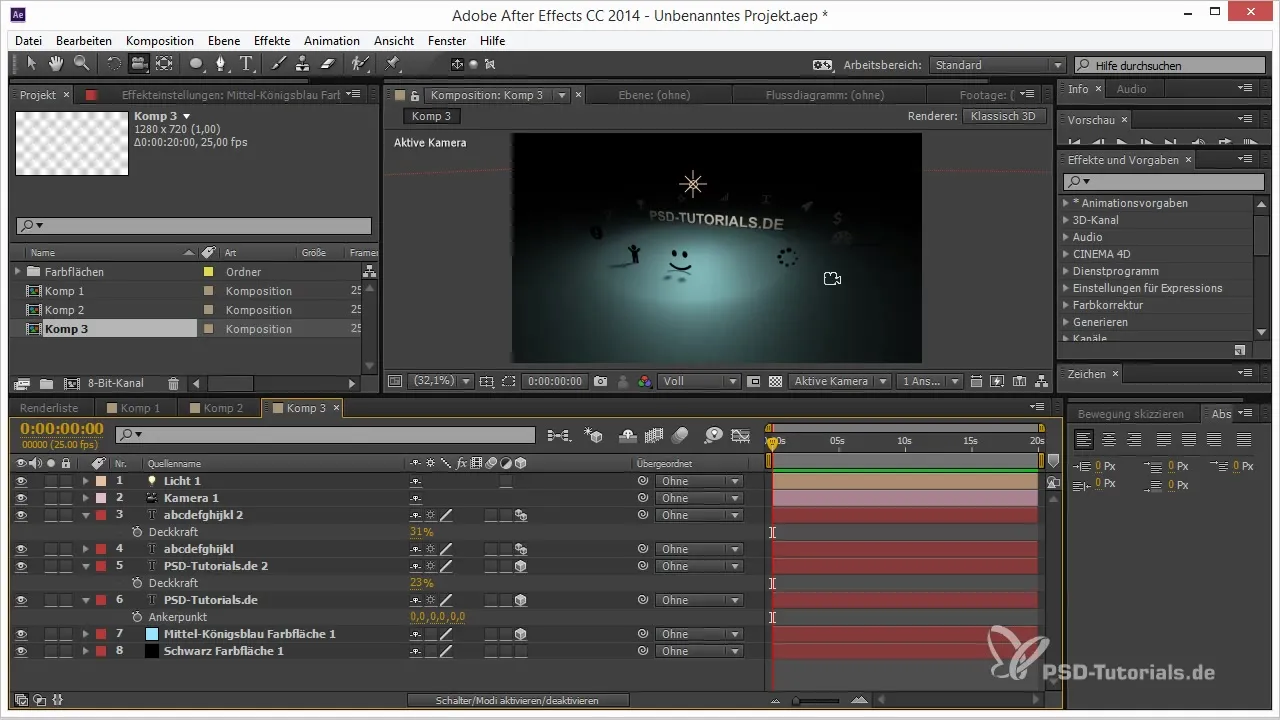Click the trash icon in Project panel
Viewport: 1280px width, 720px height.
[173, 383]
